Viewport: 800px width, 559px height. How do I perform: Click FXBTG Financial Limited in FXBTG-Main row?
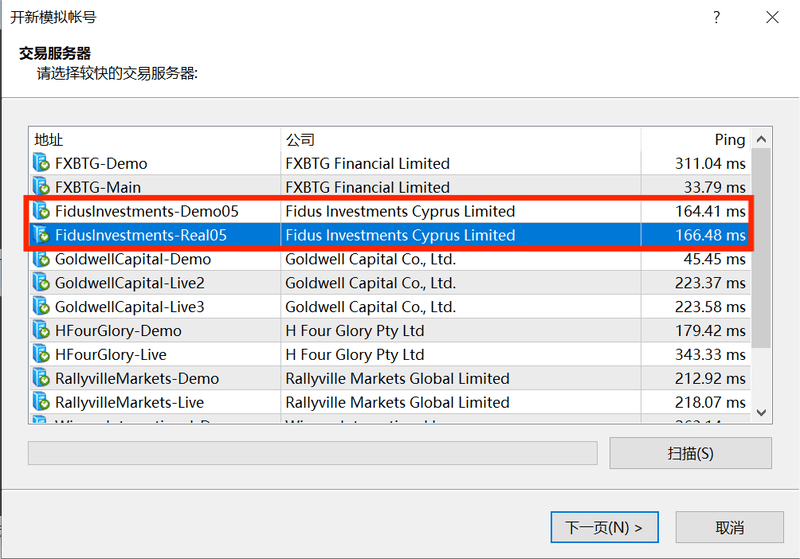tap(367, 187)
